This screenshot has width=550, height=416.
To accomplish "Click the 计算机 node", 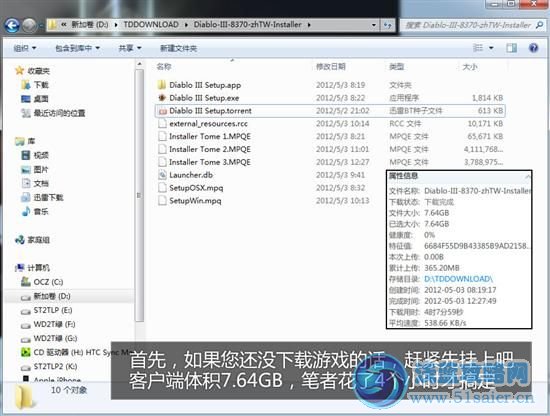I will point(39,268).
